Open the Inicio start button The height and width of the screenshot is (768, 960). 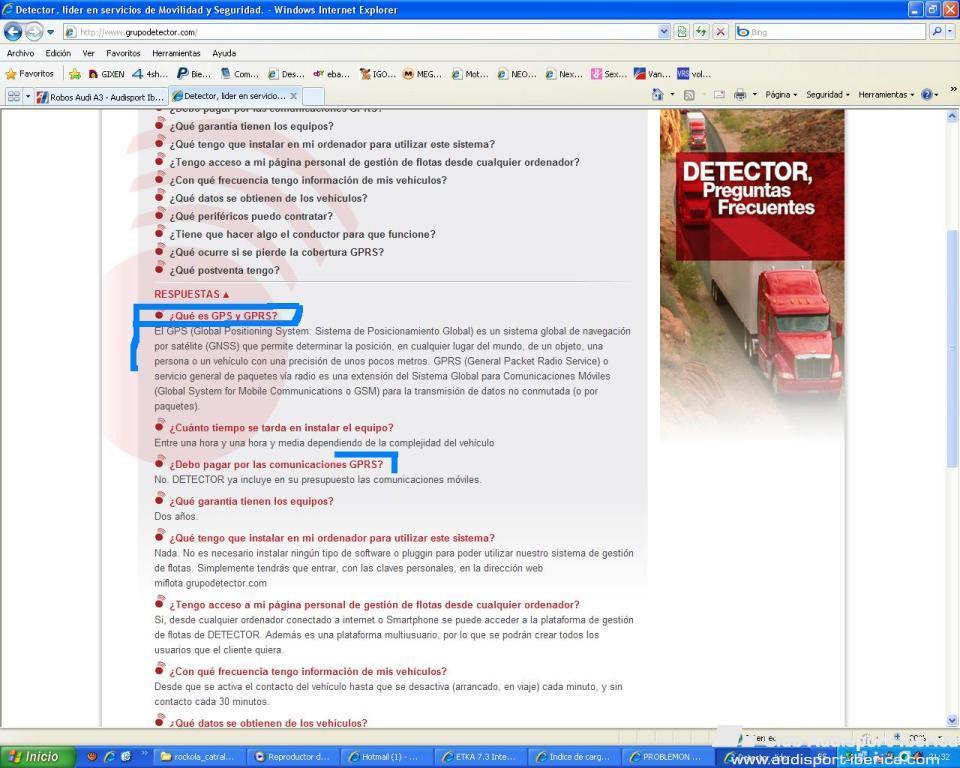(36, 757)
